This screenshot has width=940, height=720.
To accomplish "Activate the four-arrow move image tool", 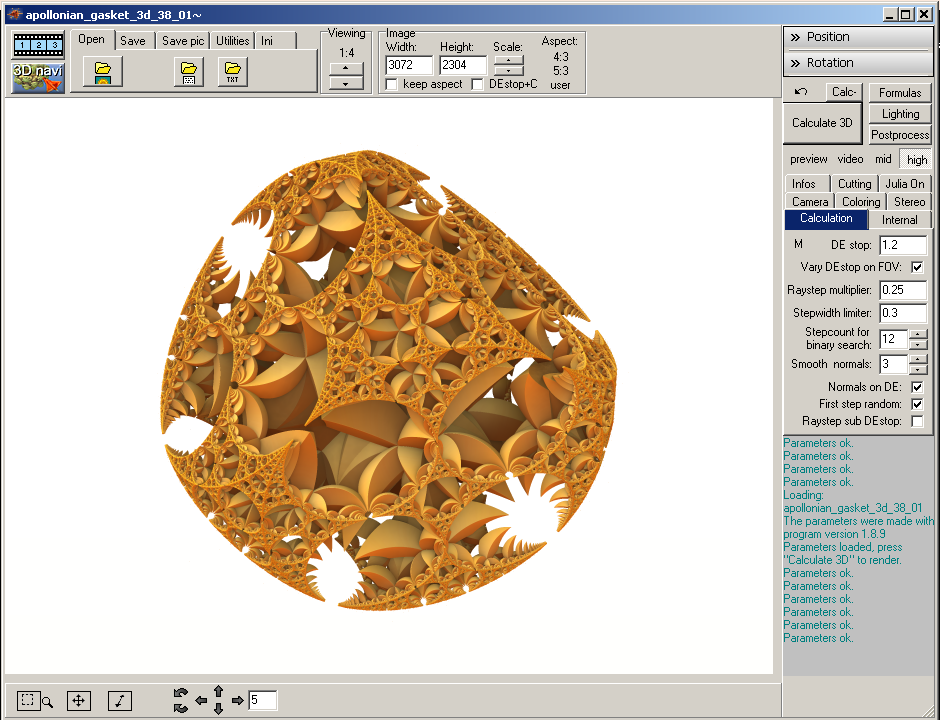I will click(79, 701).
